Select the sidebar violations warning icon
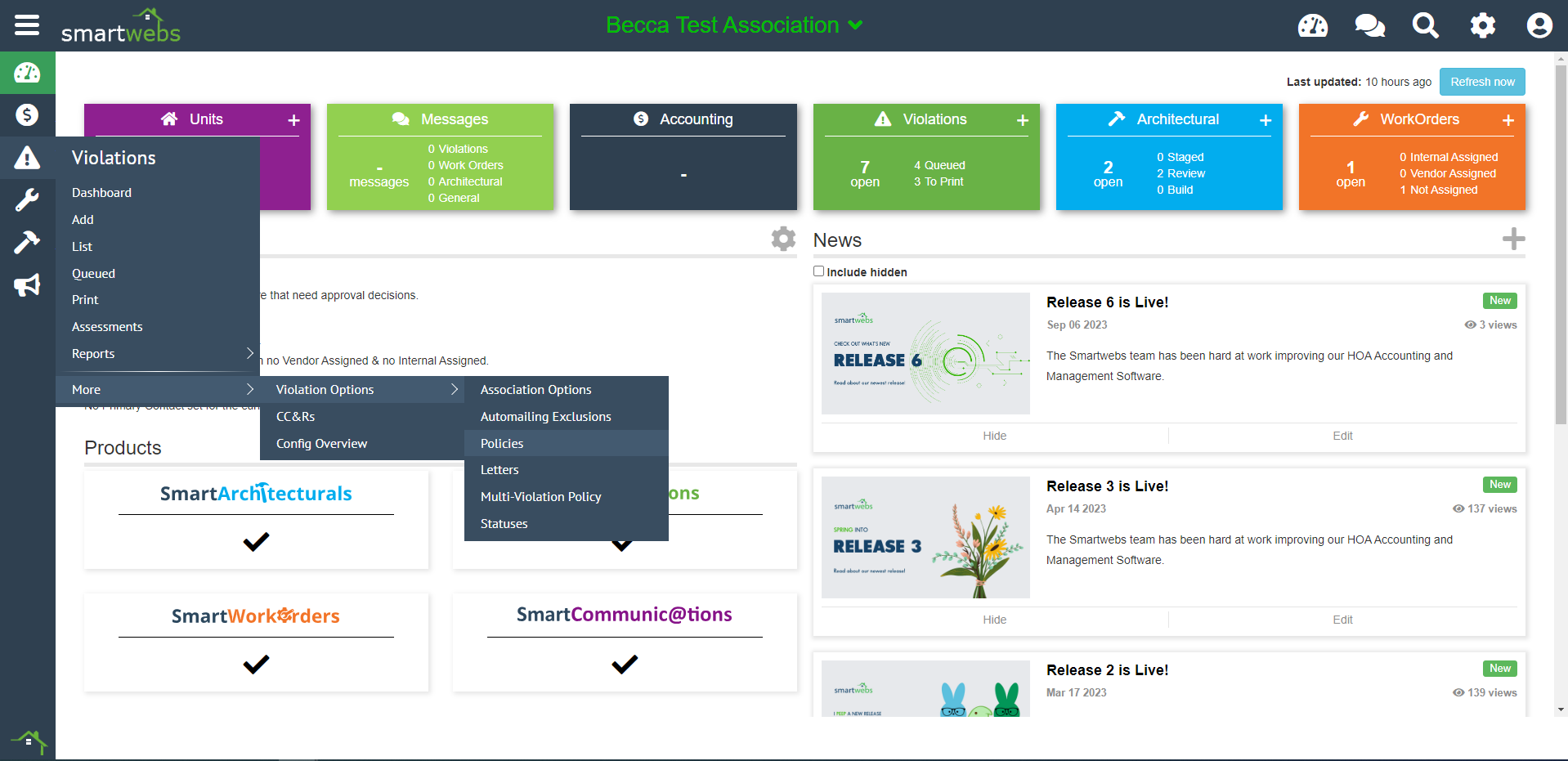 [27, 157]
